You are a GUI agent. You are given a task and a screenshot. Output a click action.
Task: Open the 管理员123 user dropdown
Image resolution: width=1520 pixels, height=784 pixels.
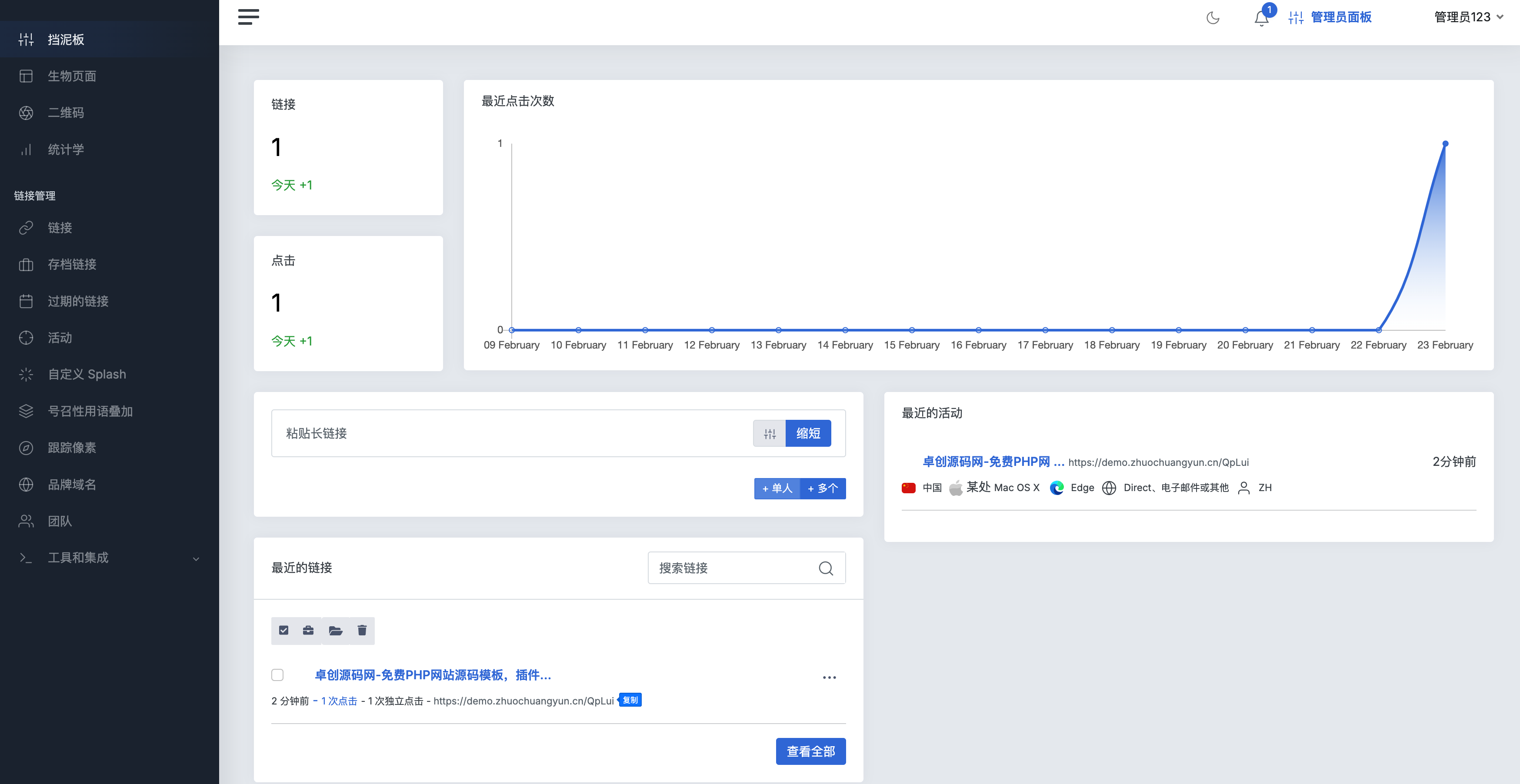1468,17
